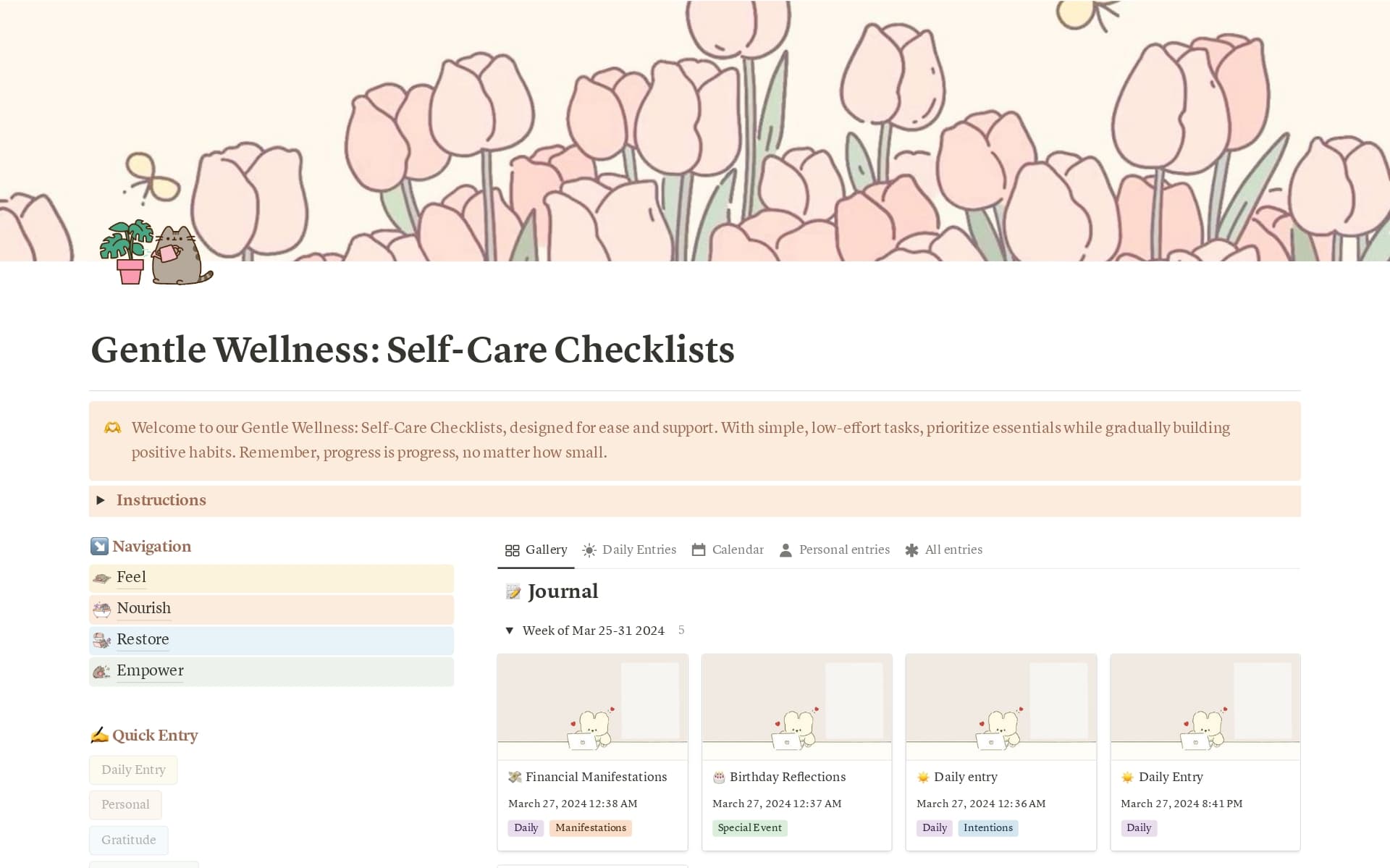Open the Calendar view via its calendar icon
This screenshot has height=868, width=1390.
coord(699,549)
